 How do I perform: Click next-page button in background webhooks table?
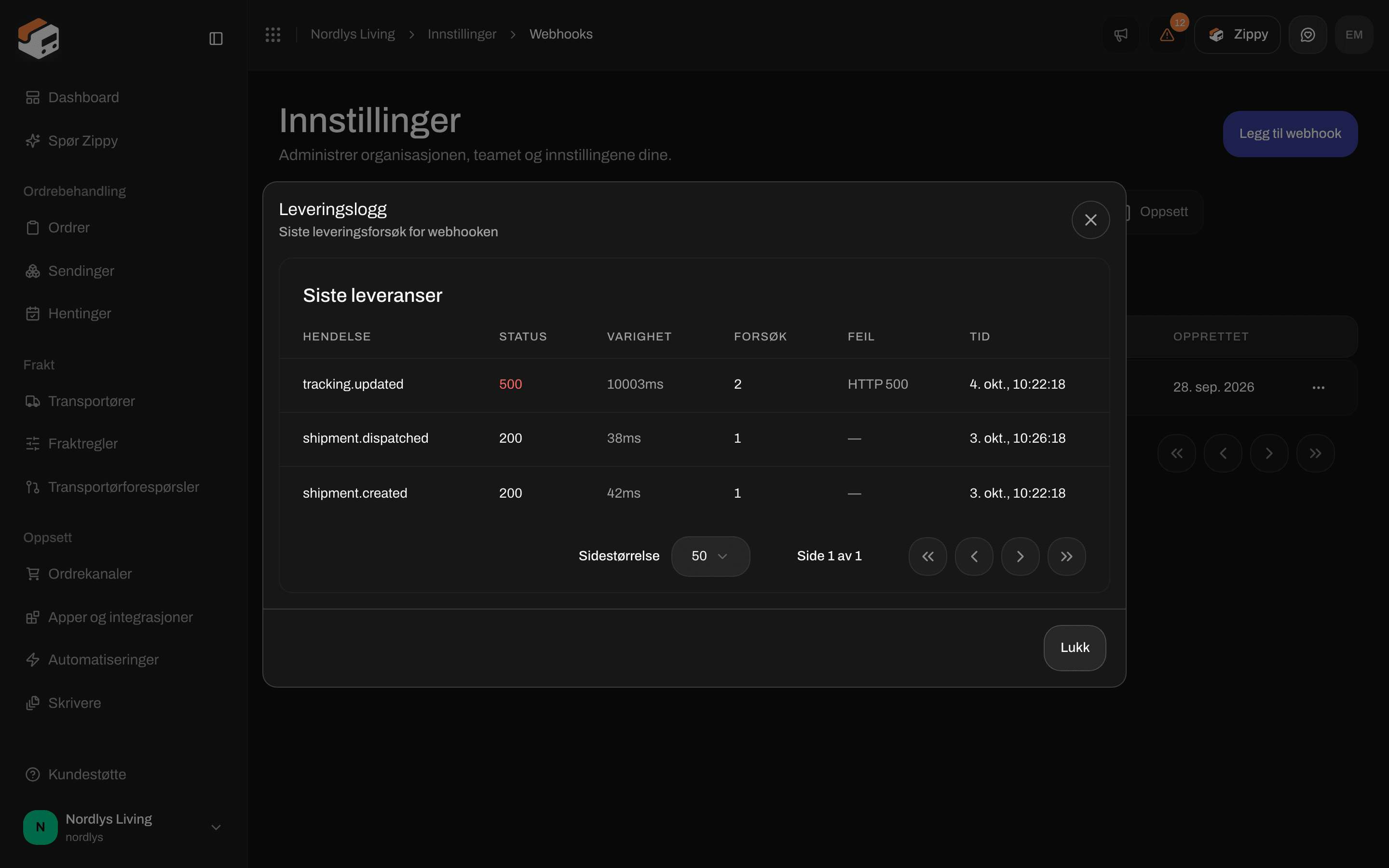[x=1269, y=453]
